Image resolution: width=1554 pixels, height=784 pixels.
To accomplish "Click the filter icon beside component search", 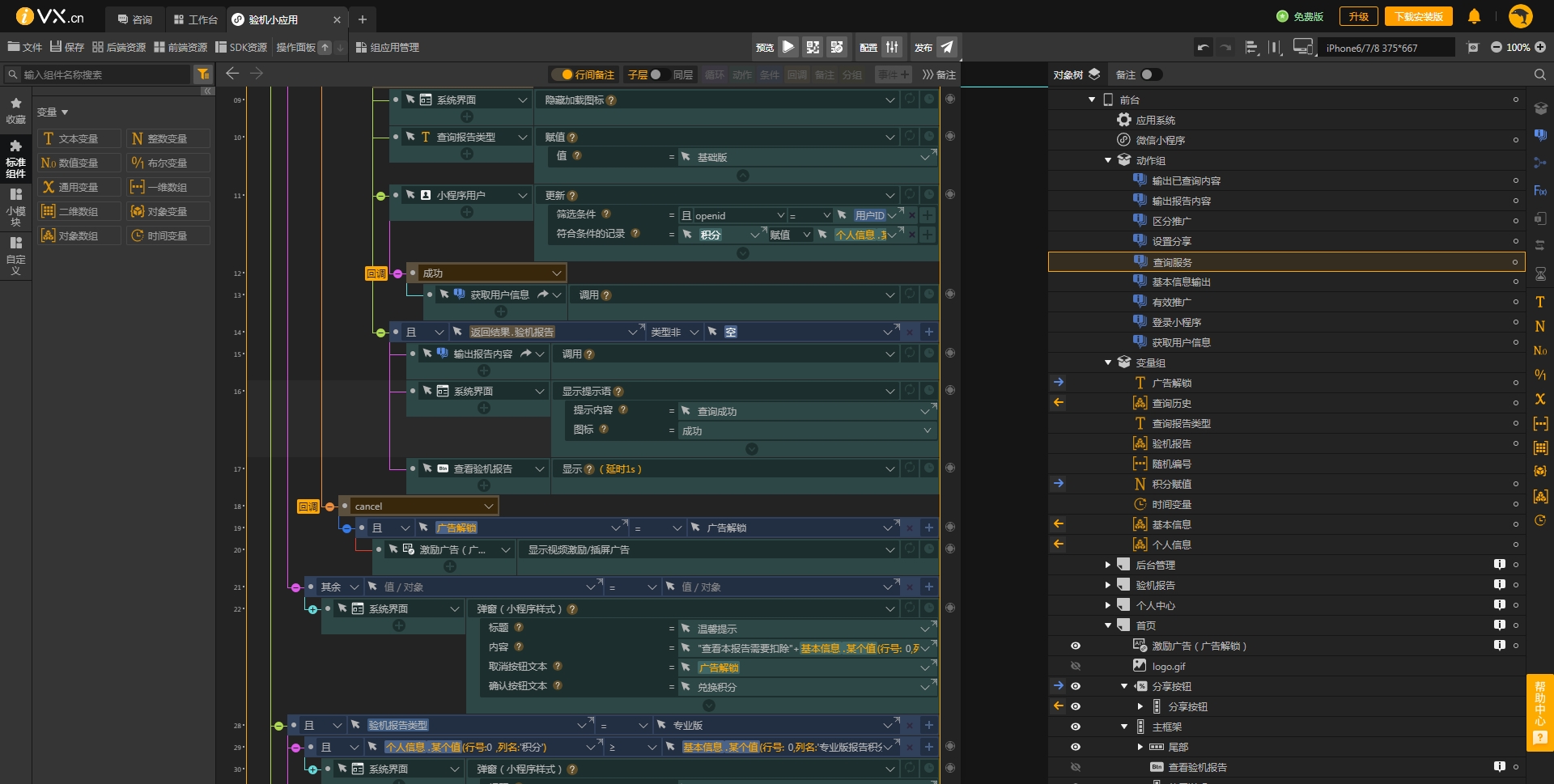I will 203,74.
